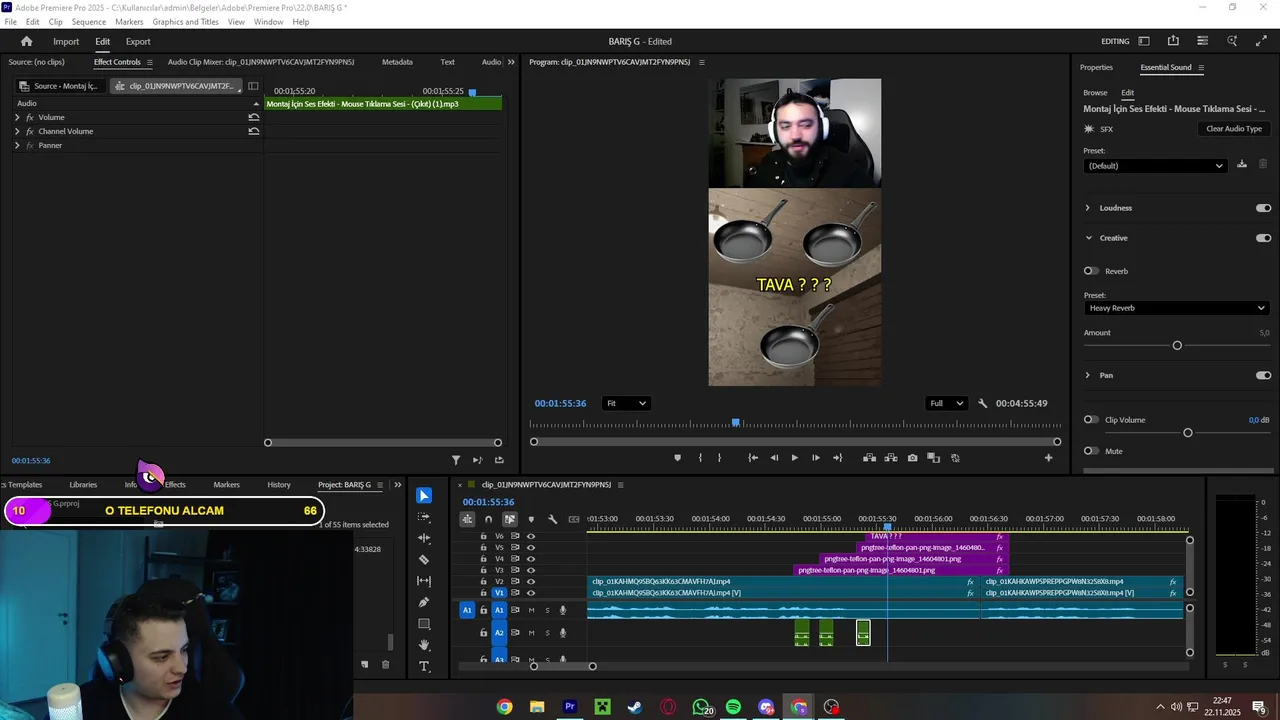Switch to the Browse tab in Essential Sound
1280x720 pixels.
[1095, 93]
